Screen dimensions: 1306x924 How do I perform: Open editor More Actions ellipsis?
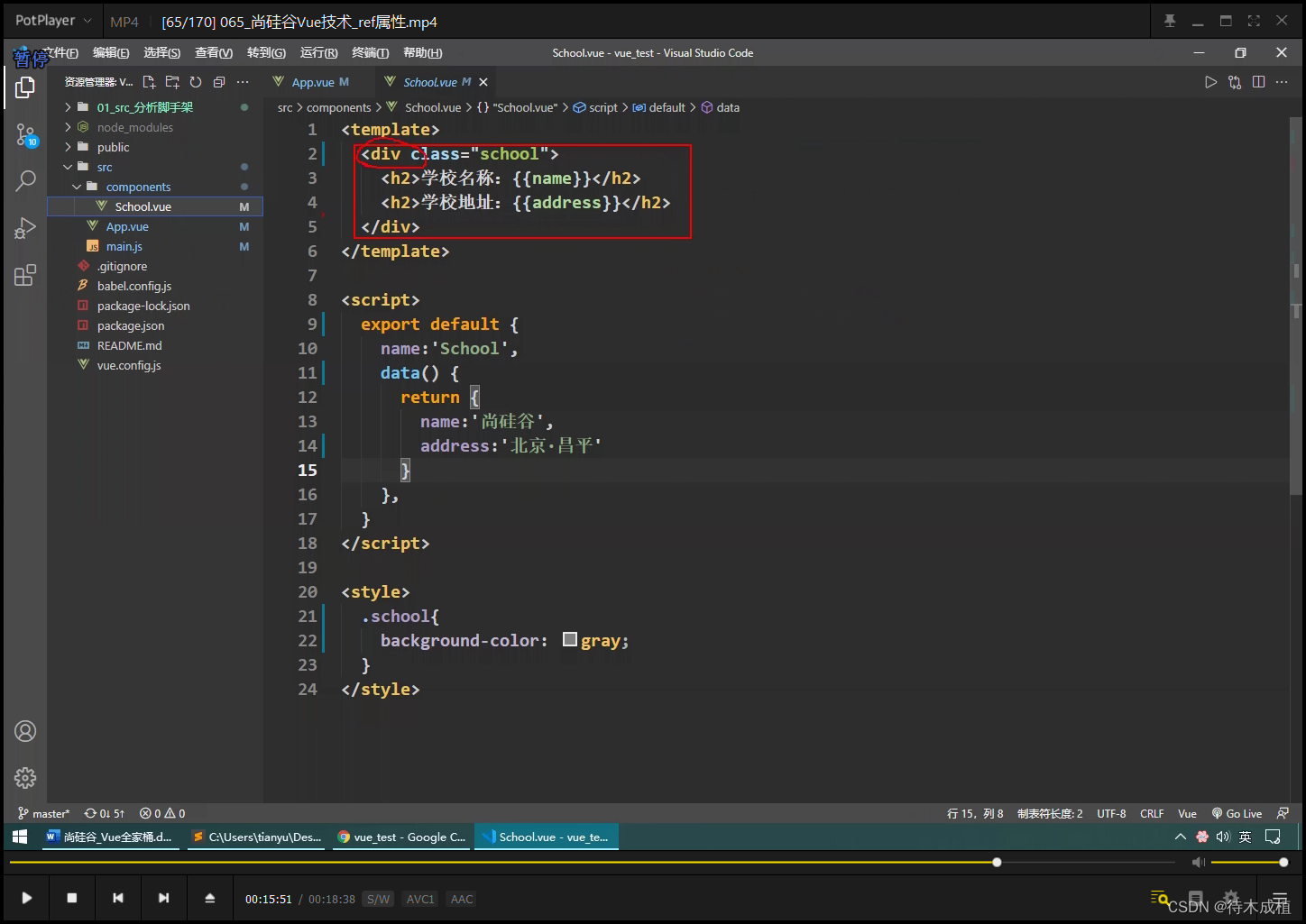pos(1282,82)
